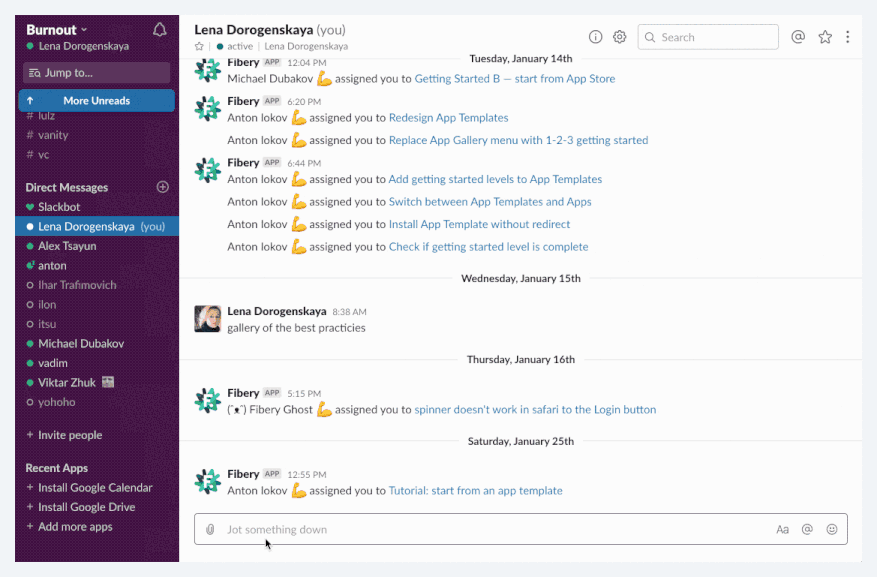Image resolution: width=877 pixels, height=577 pixels.
Task: Open link Tutorial: start from an app template
Action: click(x=475, y=491)
